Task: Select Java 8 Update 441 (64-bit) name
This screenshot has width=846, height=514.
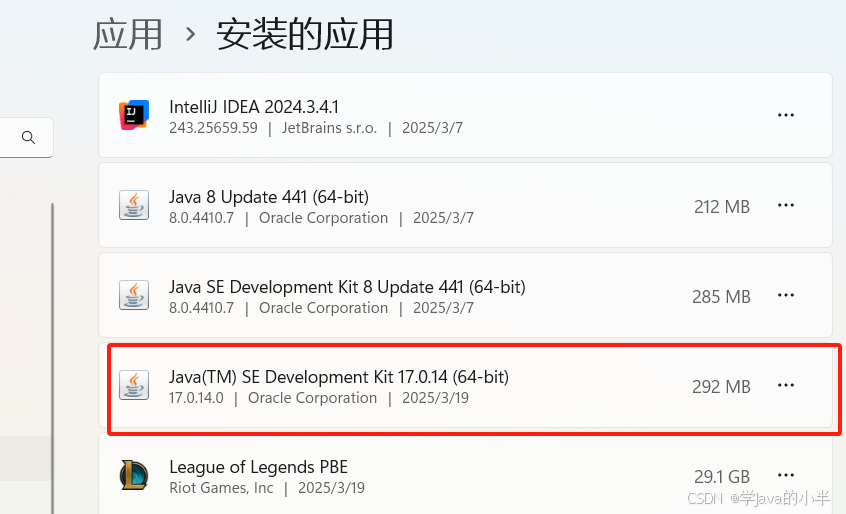Action: point(269,197)
